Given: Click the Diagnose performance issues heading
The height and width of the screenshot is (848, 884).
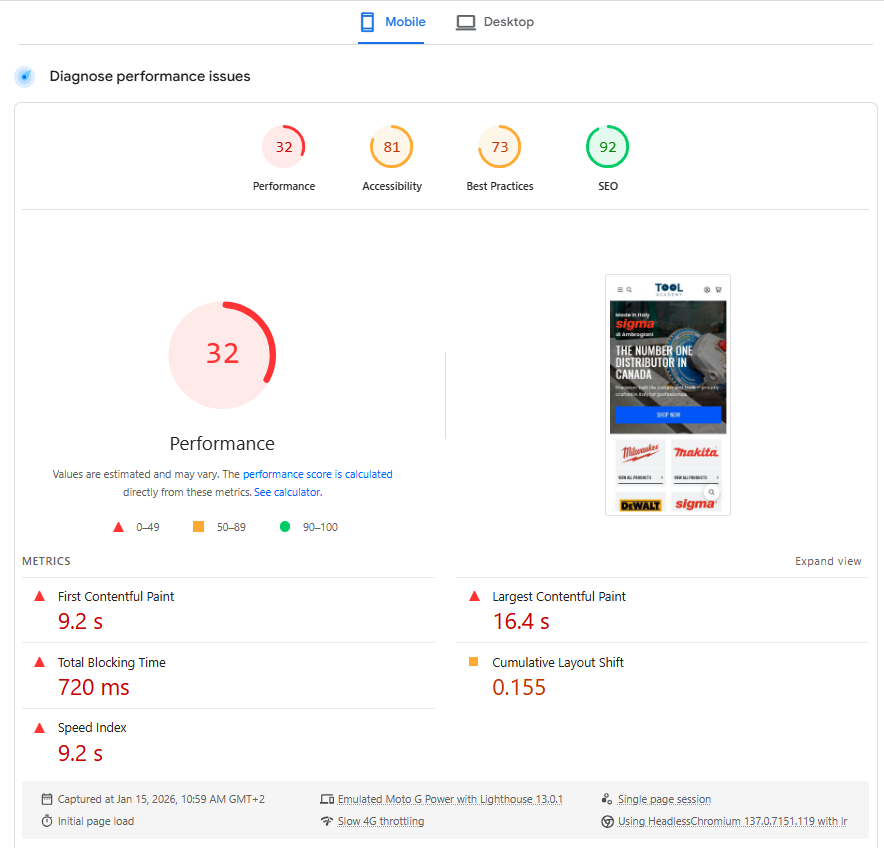Looking at the screenshot, I should [150, 76].
